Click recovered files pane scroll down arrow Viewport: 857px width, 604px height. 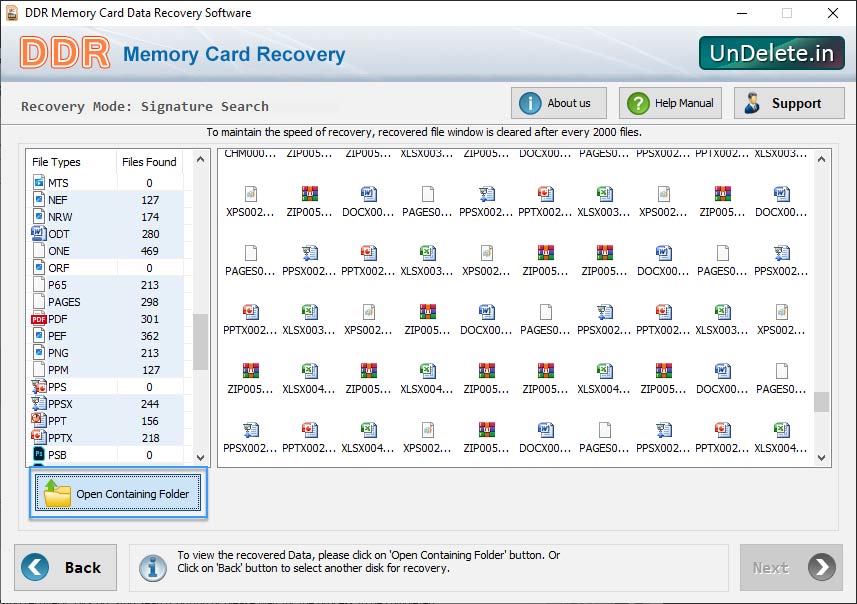[821, 458]
